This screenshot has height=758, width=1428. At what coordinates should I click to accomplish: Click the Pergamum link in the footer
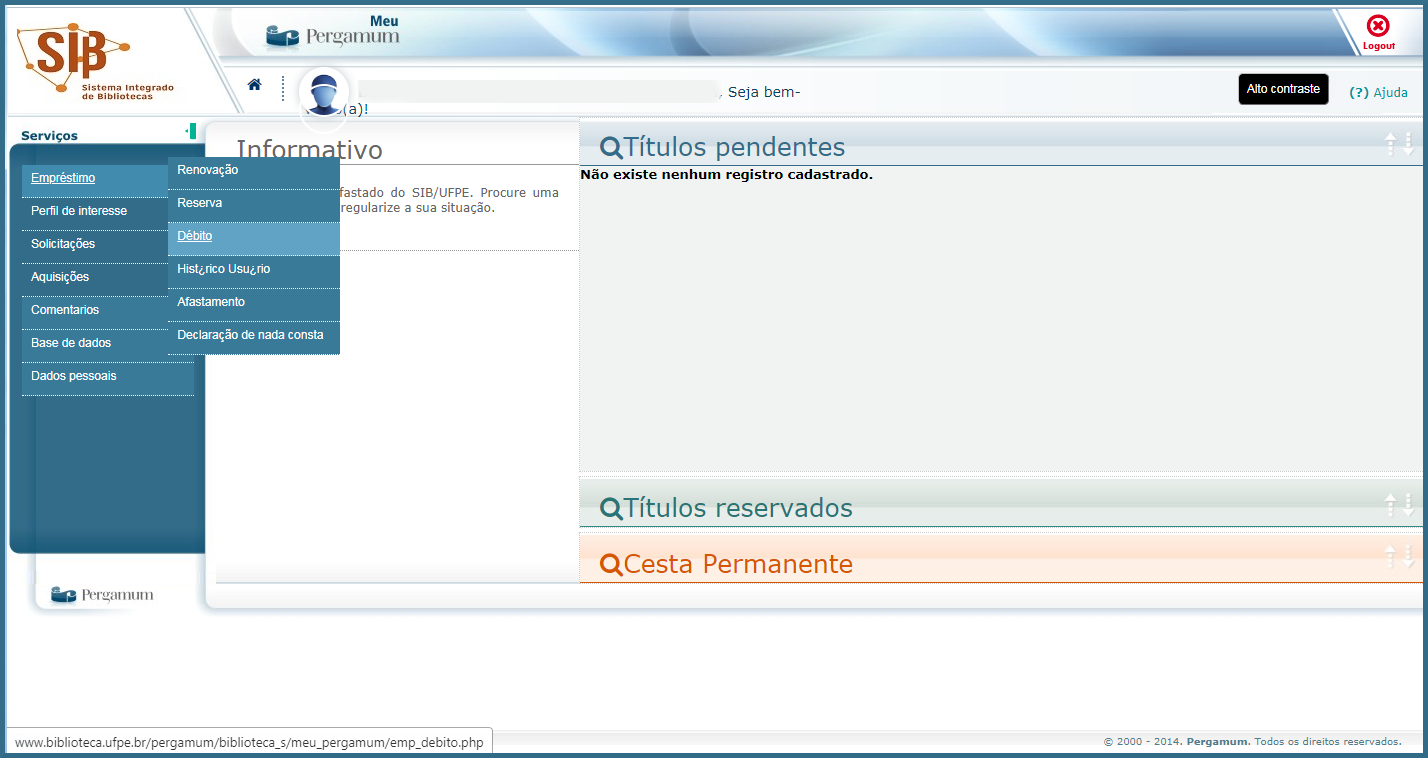[1217, 742]
